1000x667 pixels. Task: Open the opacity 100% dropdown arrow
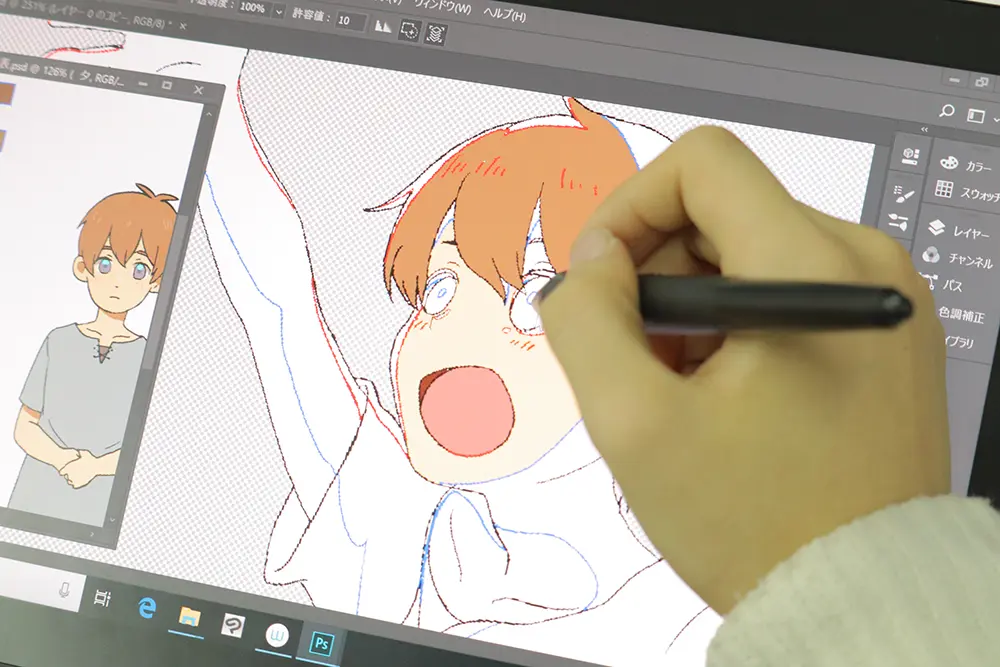coord(279,11)
